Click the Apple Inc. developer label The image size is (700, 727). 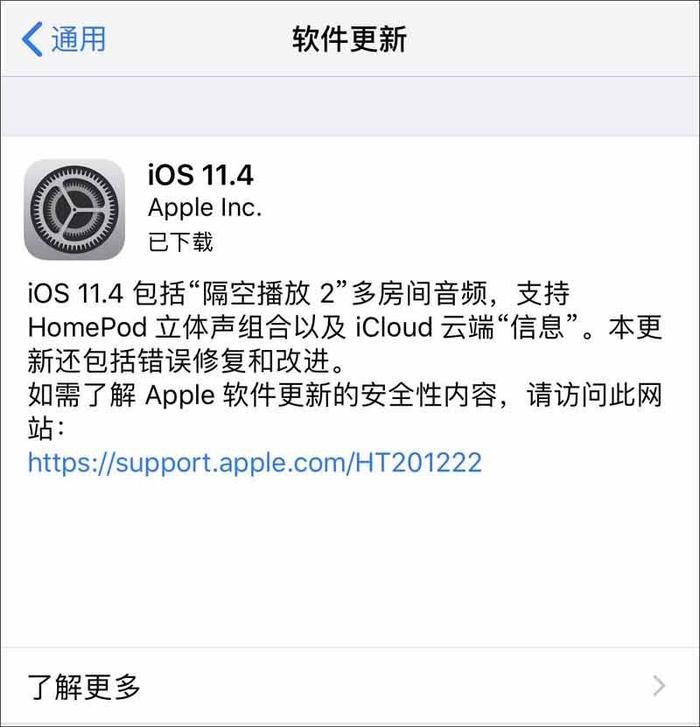coord(204,208)
